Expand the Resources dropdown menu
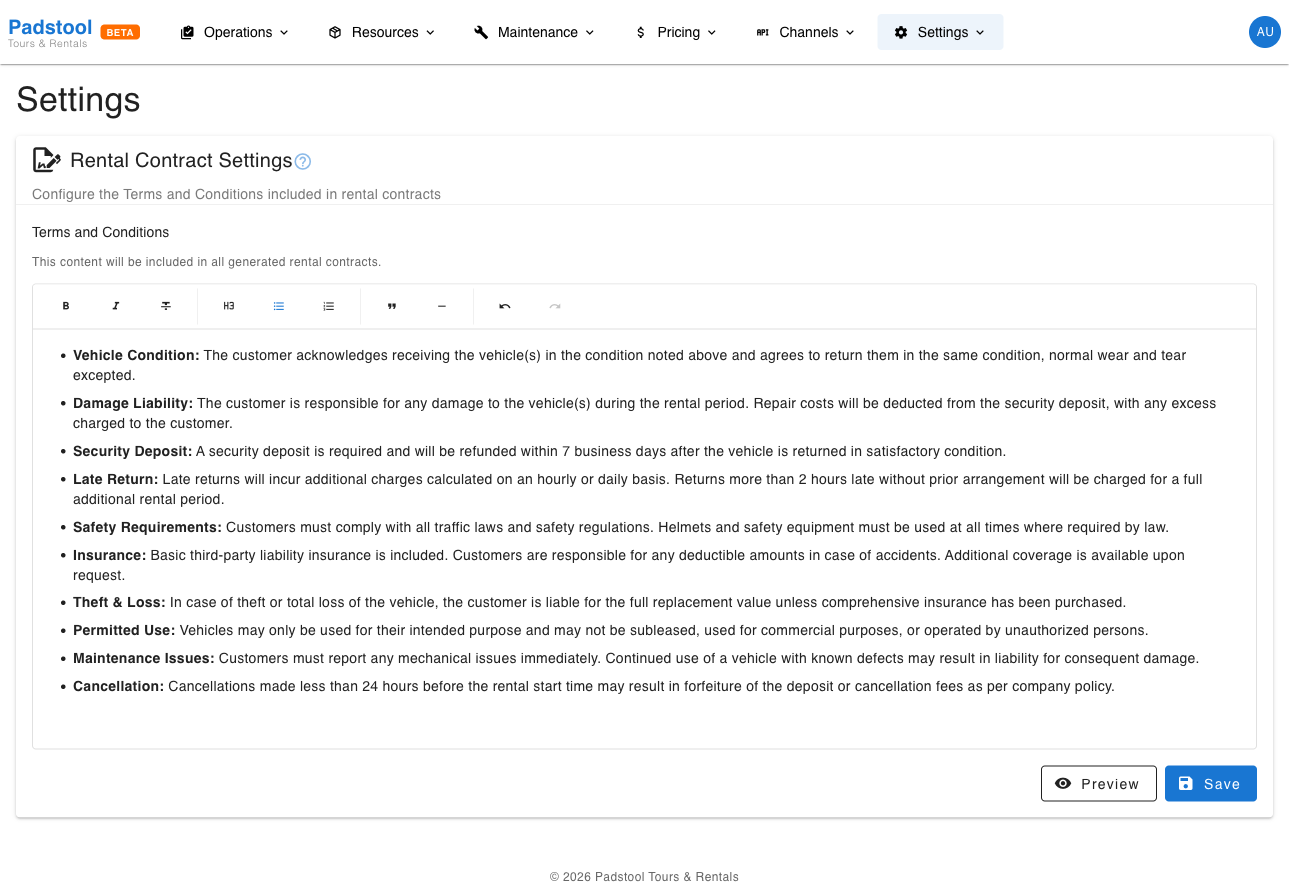The image size is (1289, 895). [x=382, y=32]
